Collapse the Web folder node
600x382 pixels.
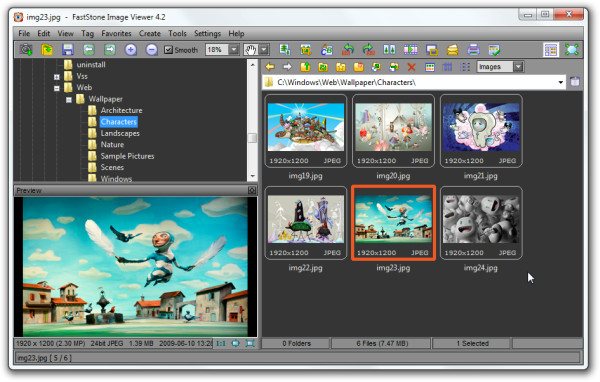(57, 88)
